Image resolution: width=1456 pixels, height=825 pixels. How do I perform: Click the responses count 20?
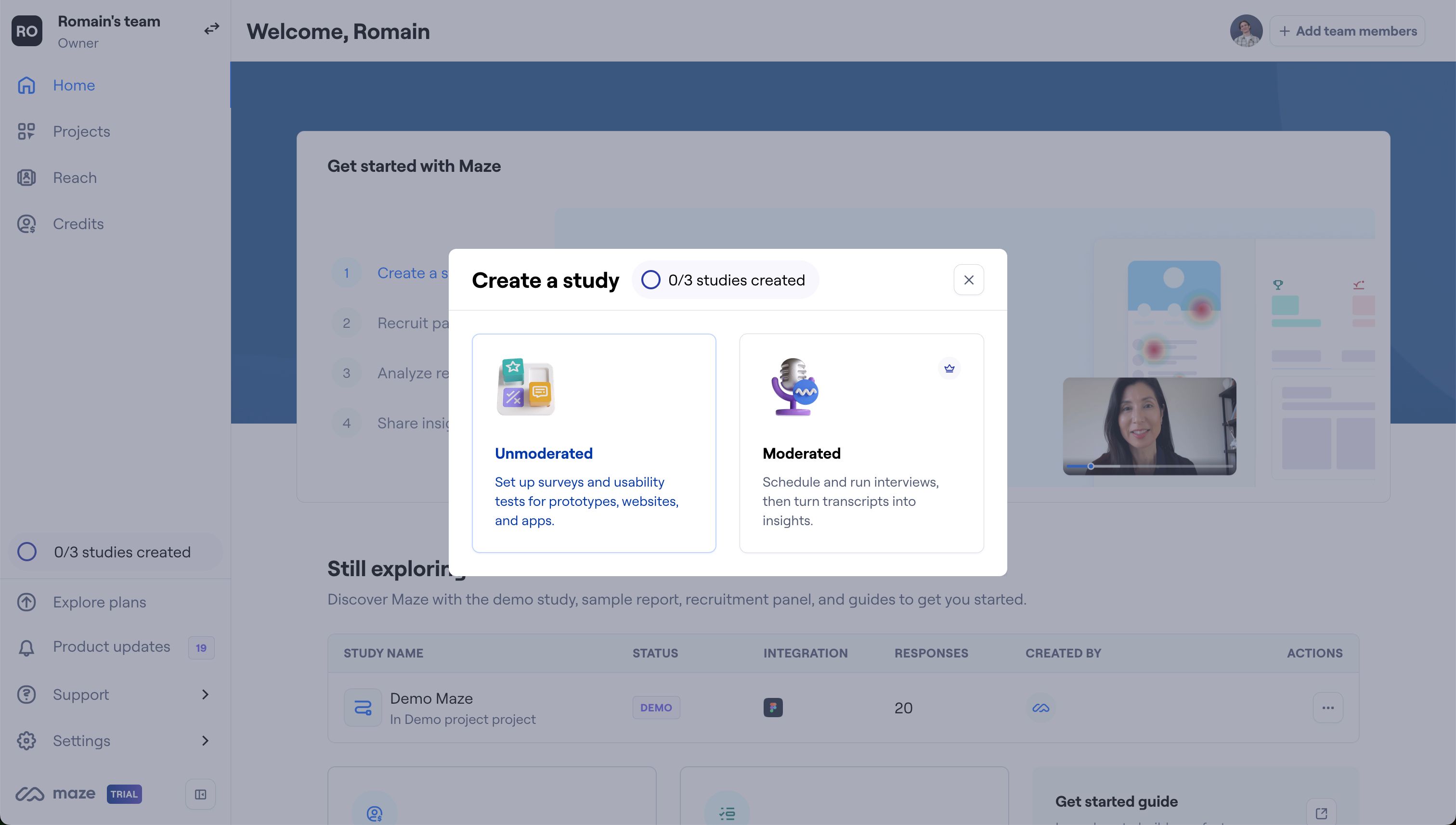(903, 708)
